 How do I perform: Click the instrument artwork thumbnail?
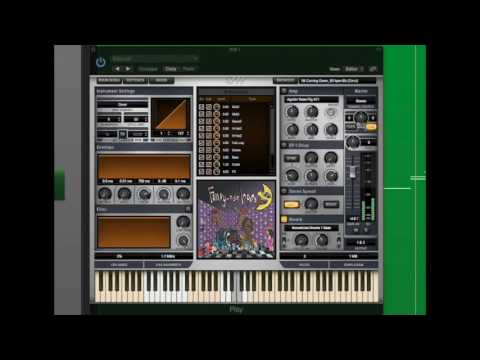[x=236, y=219]
